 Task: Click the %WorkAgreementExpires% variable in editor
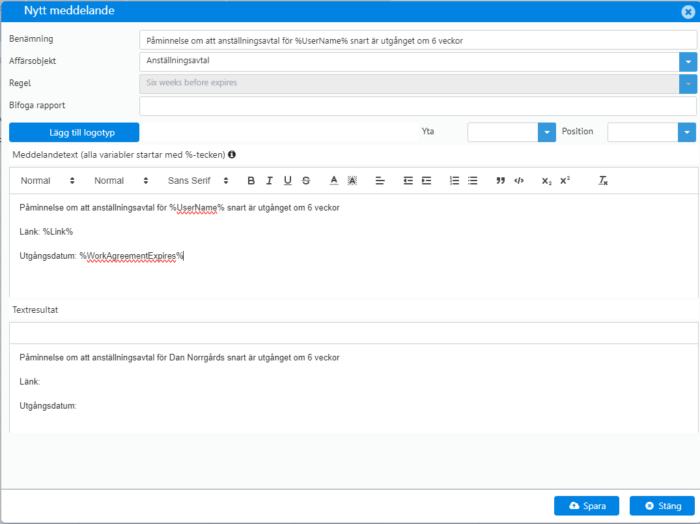click(x=132, y=256)
